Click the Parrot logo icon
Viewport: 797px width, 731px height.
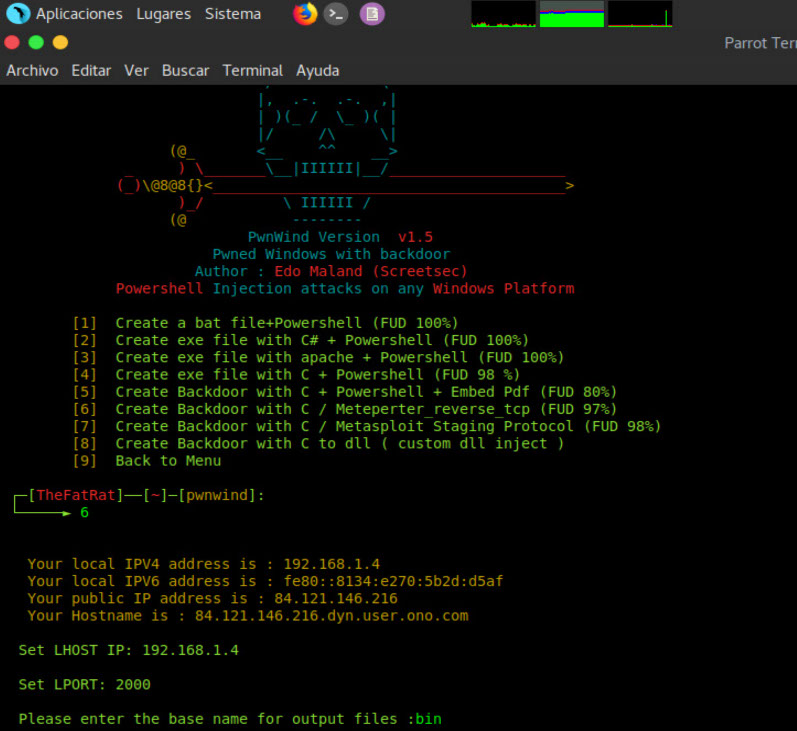pos(17,14)
